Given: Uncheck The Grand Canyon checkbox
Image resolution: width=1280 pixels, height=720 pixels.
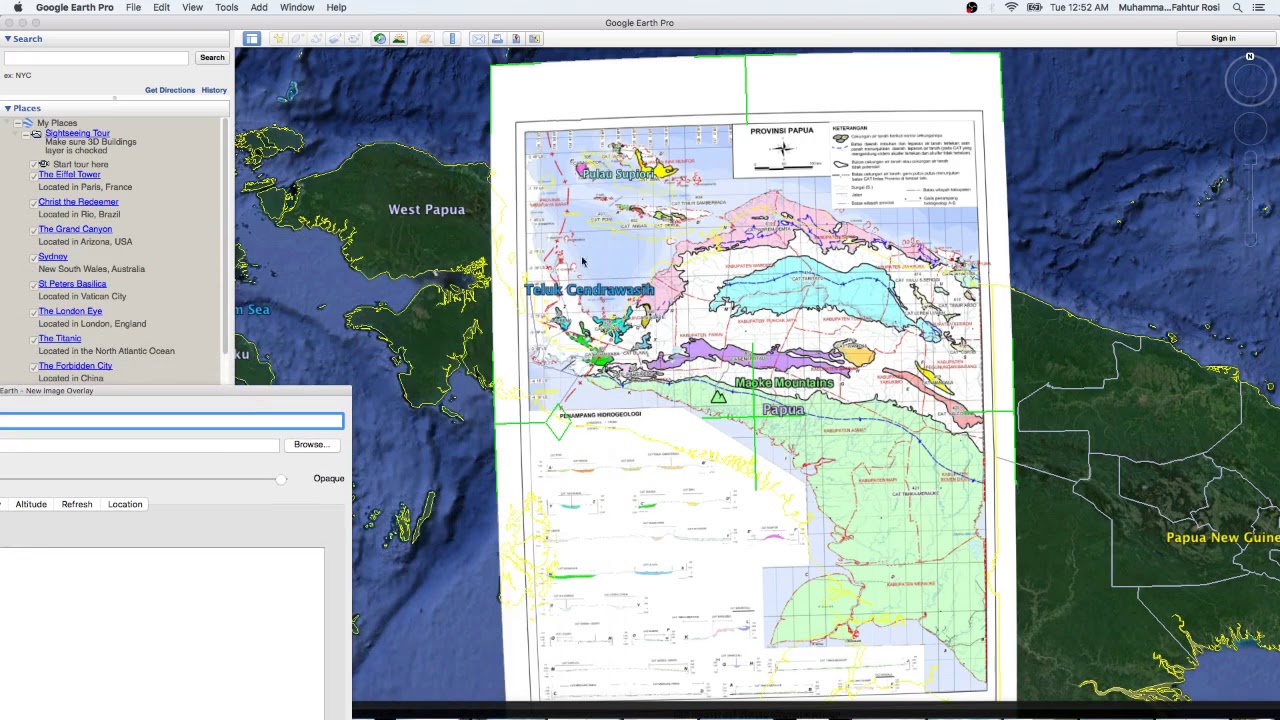Looking at the screenshot, I should (x=33, y=230).
